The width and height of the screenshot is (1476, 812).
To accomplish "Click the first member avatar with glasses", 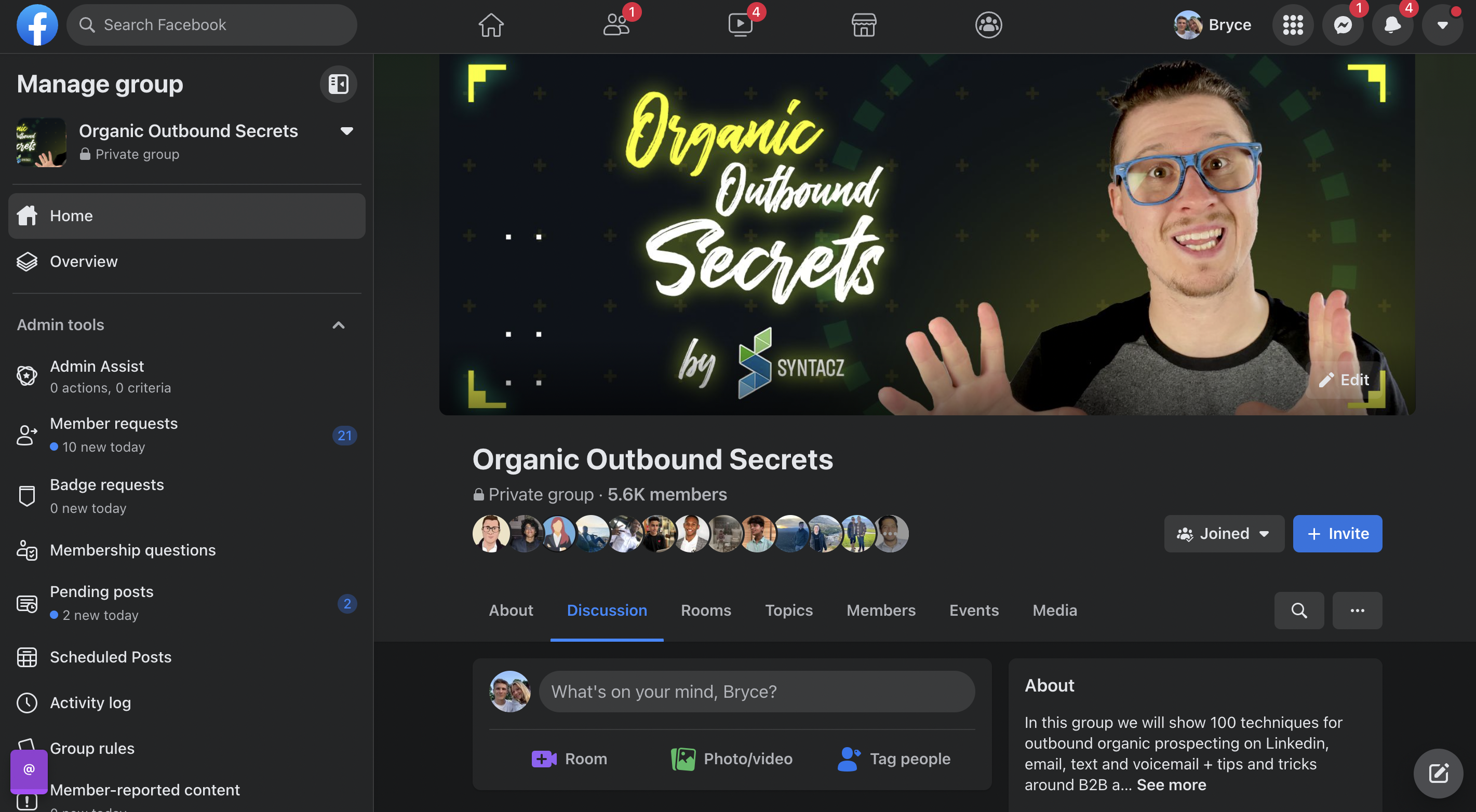I will (491, 534).
